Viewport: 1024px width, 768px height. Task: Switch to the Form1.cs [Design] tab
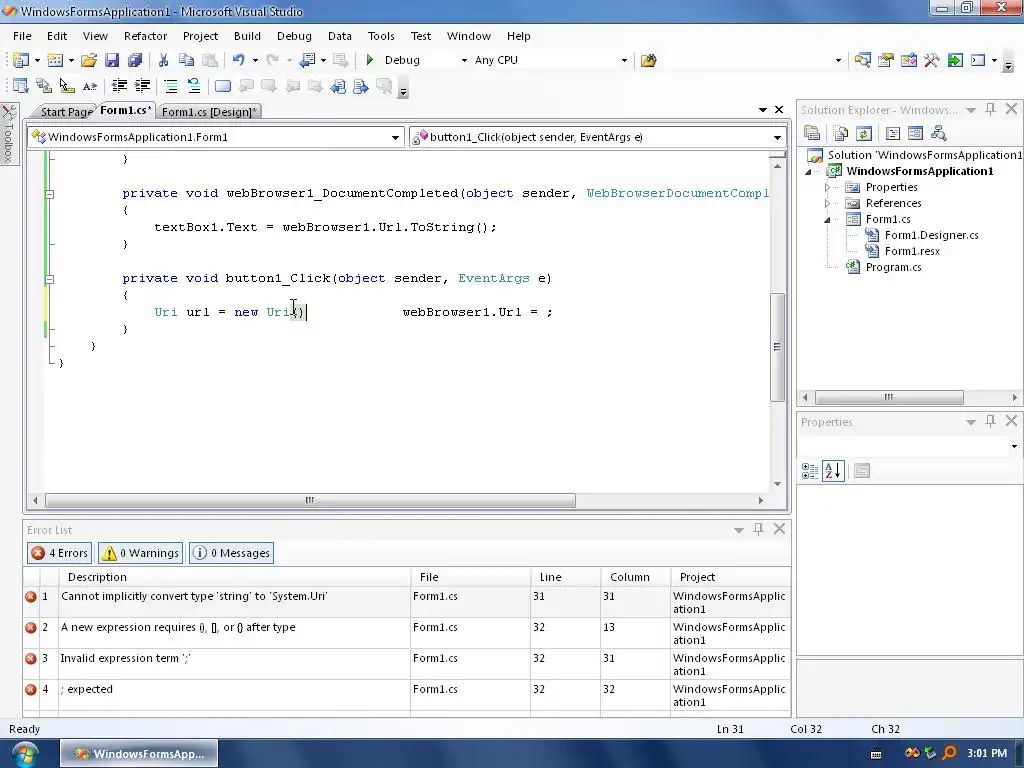point(209,112)
